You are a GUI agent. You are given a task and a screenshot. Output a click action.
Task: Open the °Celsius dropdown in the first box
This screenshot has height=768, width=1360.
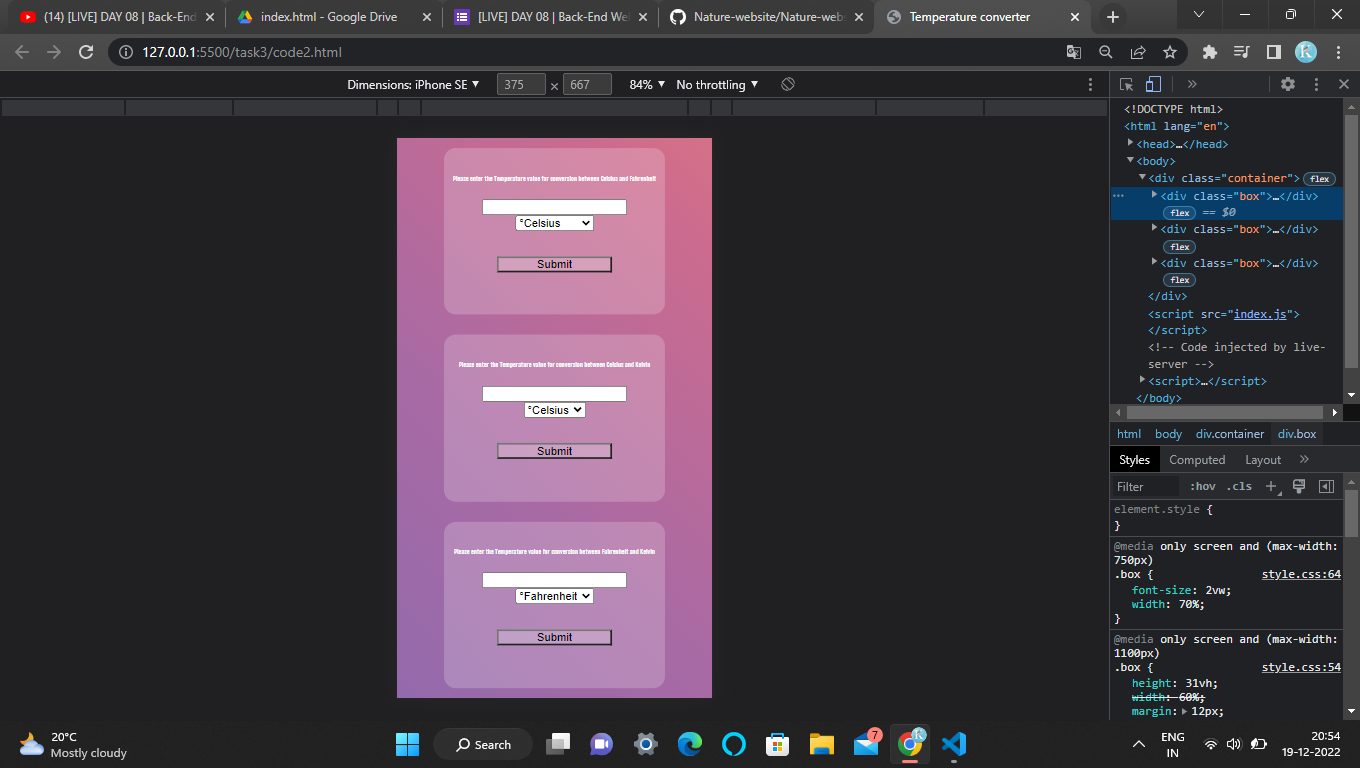[x=554, y=223]
